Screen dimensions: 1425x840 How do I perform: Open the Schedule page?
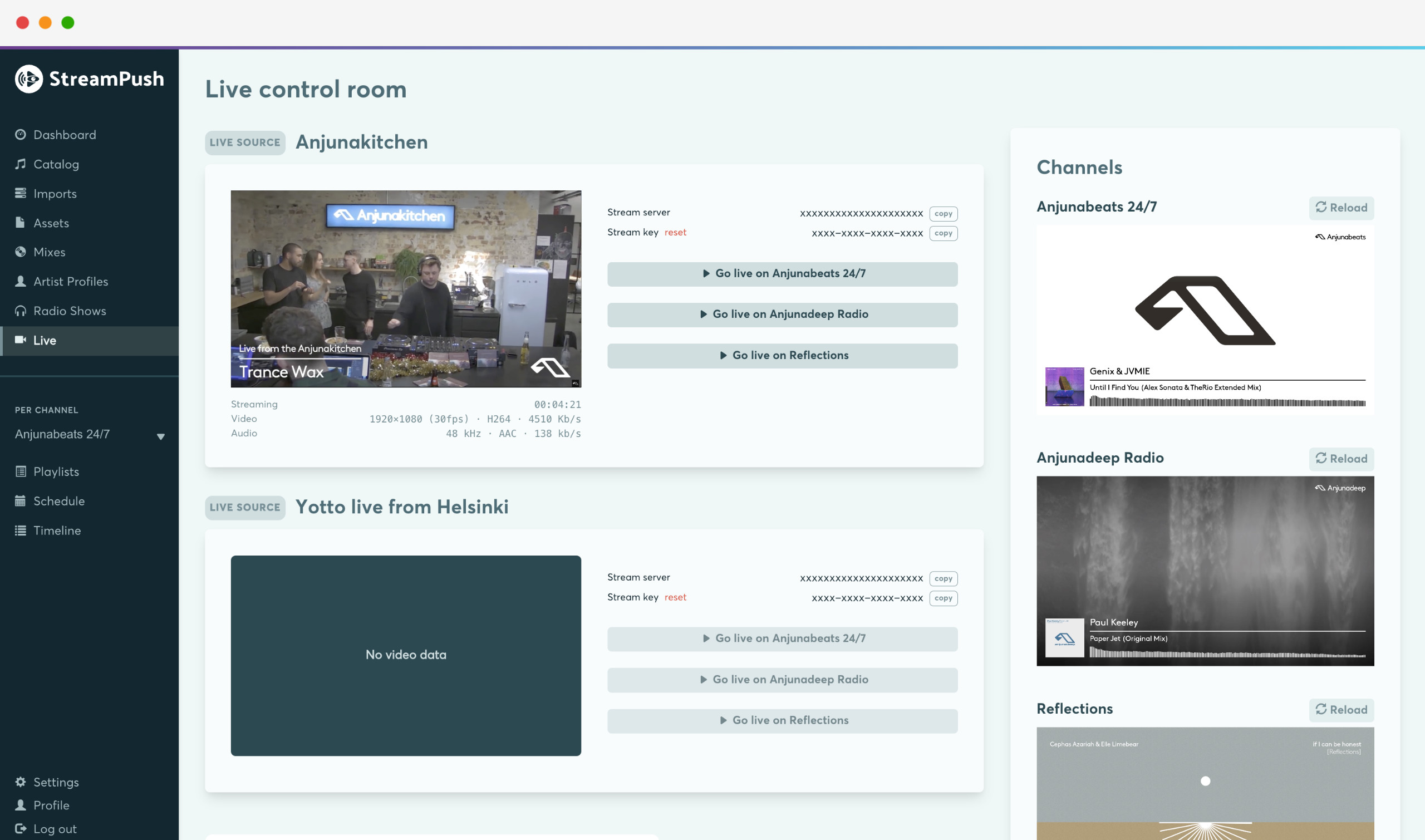(x=58, y=501)
